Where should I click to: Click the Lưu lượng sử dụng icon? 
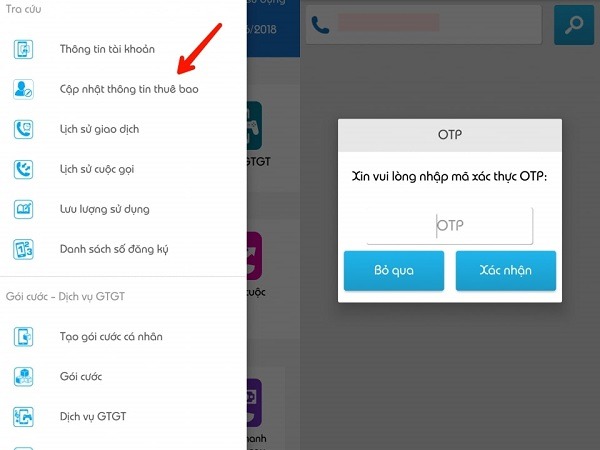tap(23, 209)
